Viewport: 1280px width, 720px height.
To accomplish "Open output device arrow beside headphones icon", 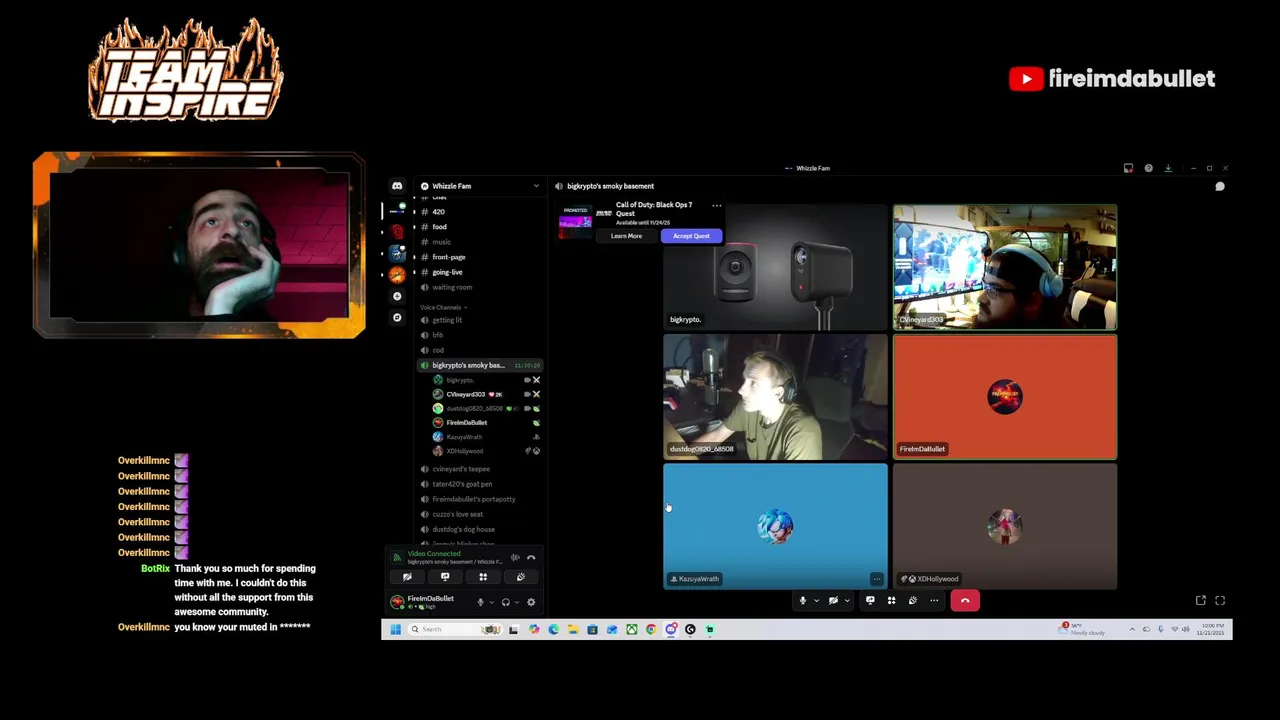I will 517,602.
